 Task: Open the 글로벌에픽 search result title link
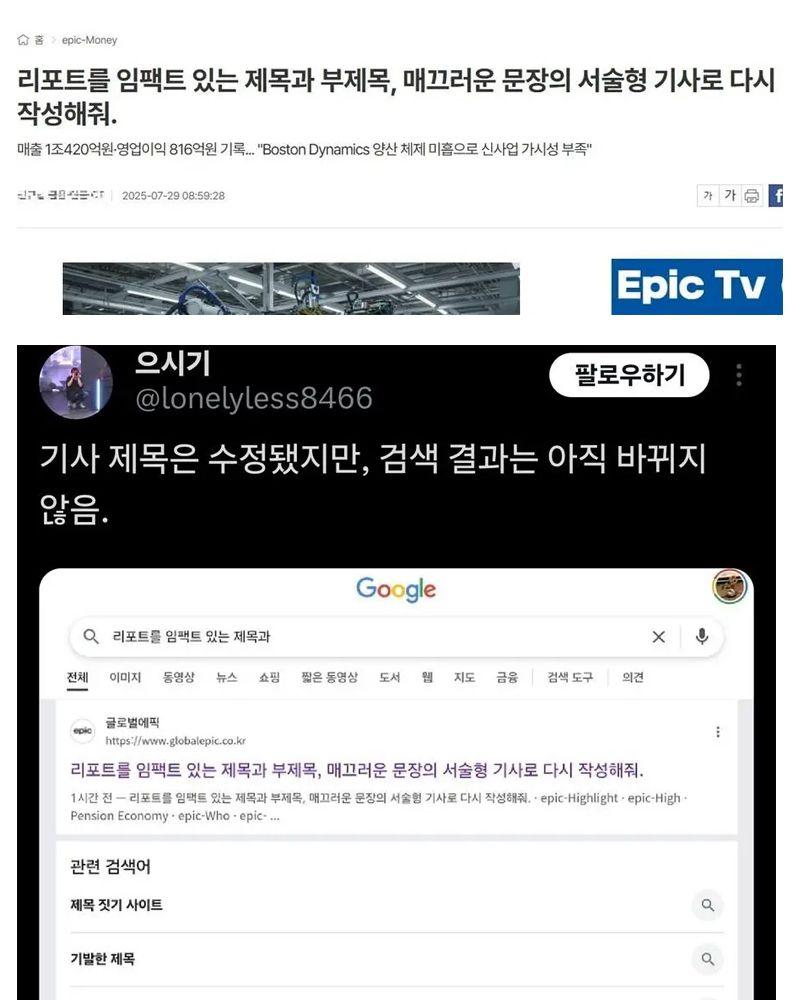click(x=357, y=770)
